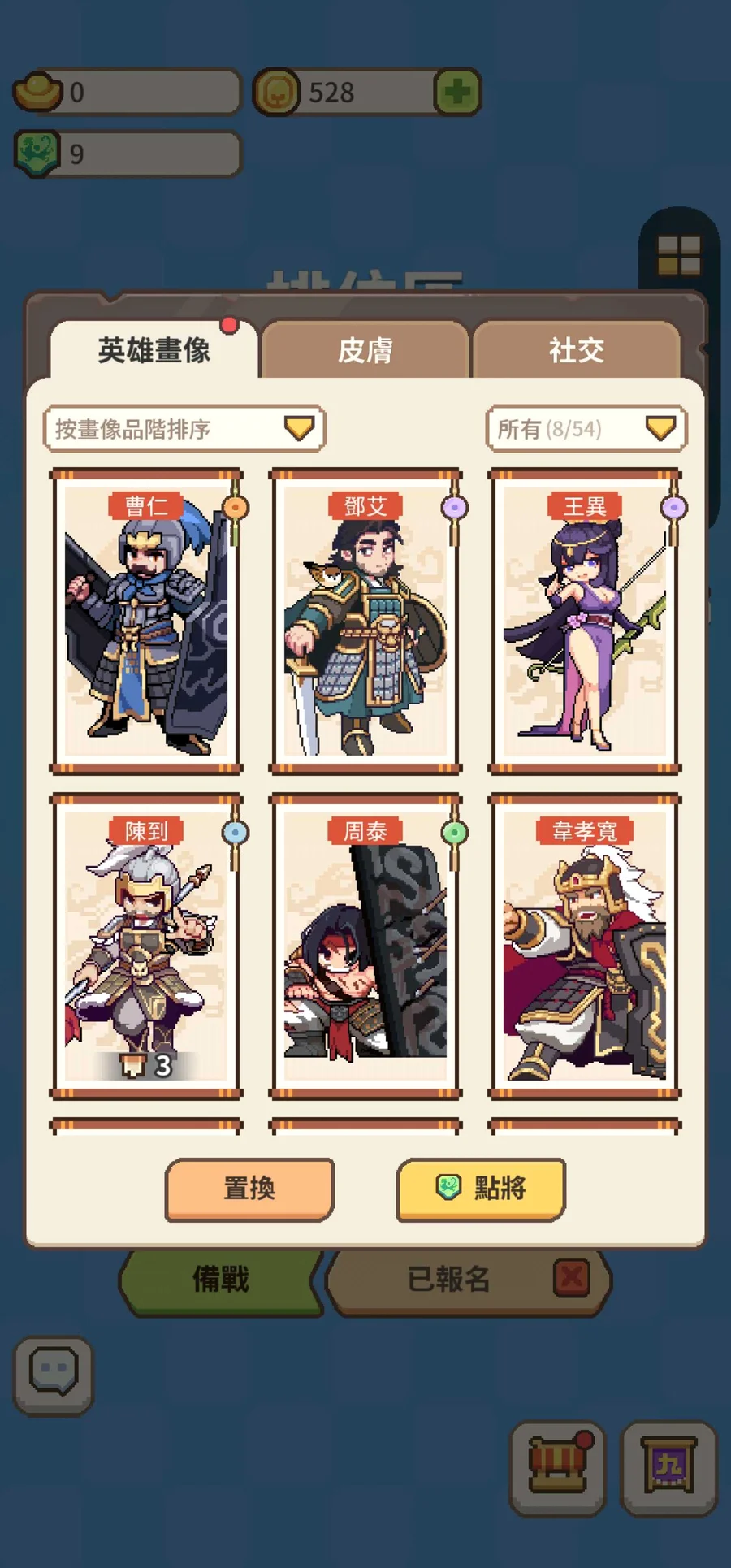Tap the green jade token icon
The image size is (731, 1568).
(x=37, y=153)
